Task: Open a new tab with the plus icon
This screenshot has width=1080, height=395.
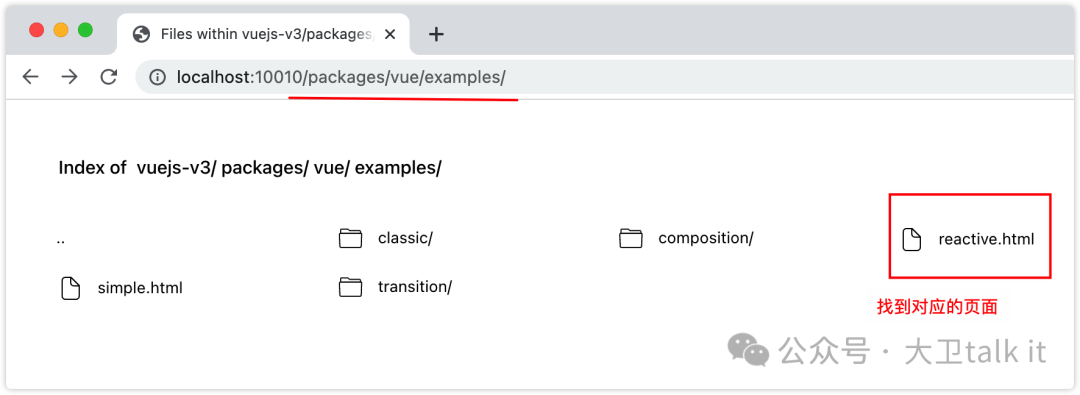Action: tap(436, 34)
